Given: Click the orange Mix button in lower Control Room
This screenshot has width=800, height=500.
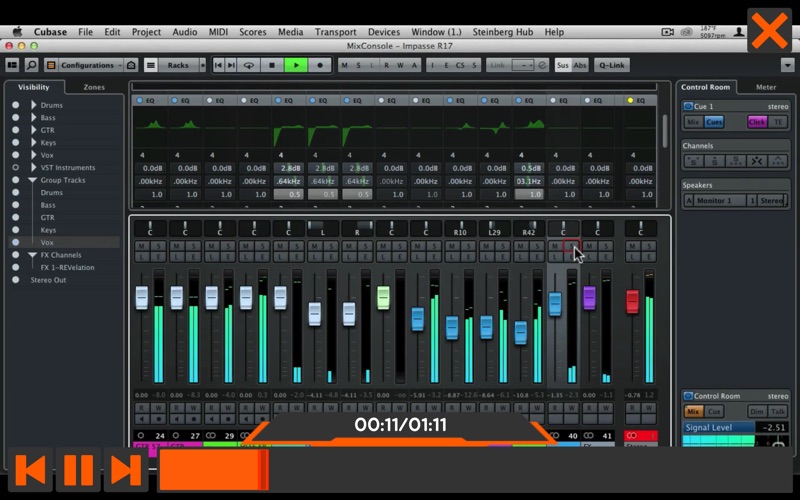Looking at the screenshot, I should click(693, 411).
